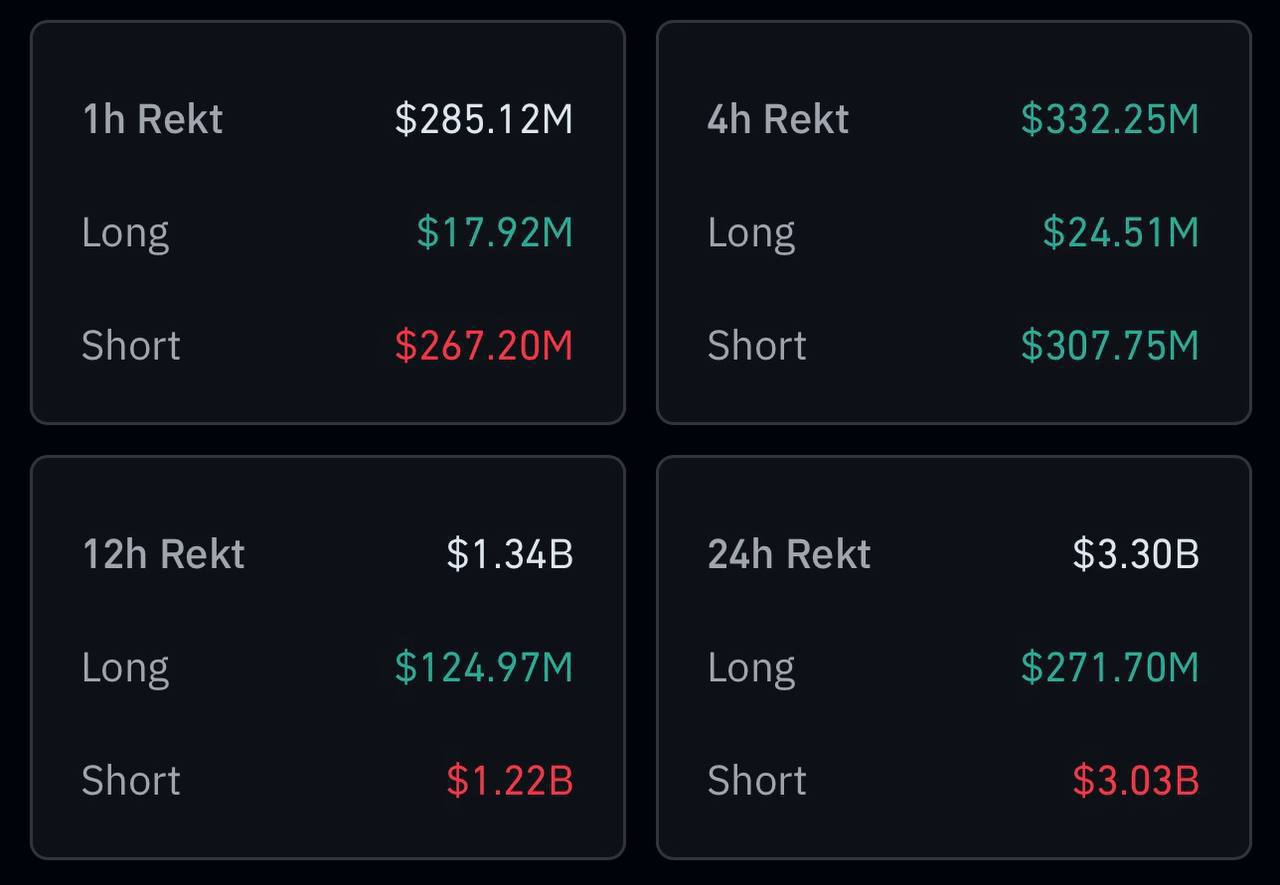Select the $3.30B total in 24h Rekt

click(x=1136, y=554)
